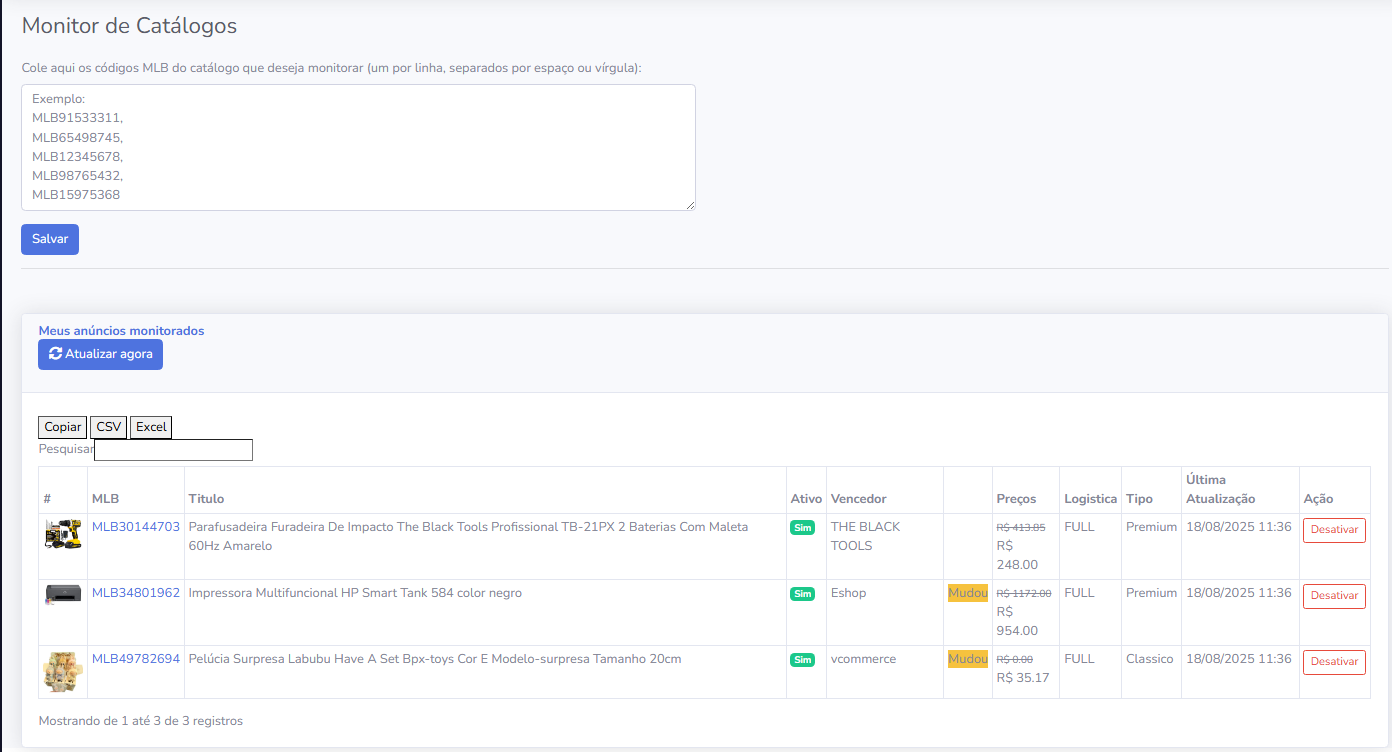Sort by Última Atualização column

pos(1220,489)
